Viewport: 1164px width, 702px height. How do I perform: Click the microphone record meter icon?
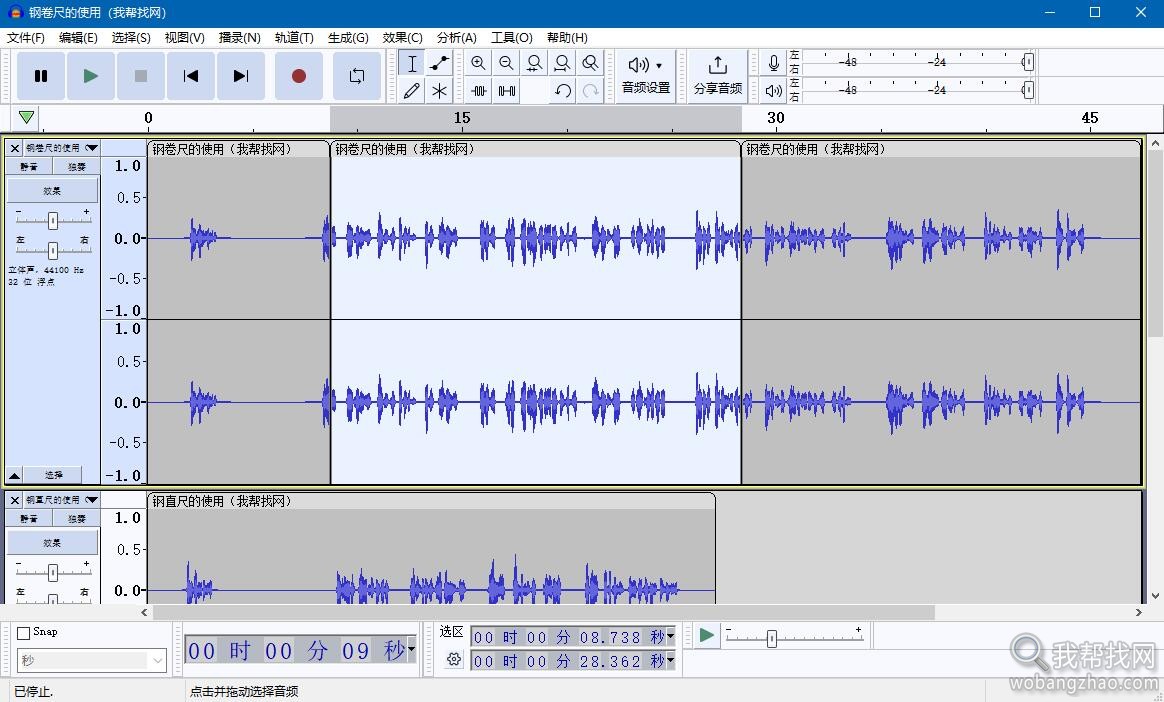pos(774,63)
